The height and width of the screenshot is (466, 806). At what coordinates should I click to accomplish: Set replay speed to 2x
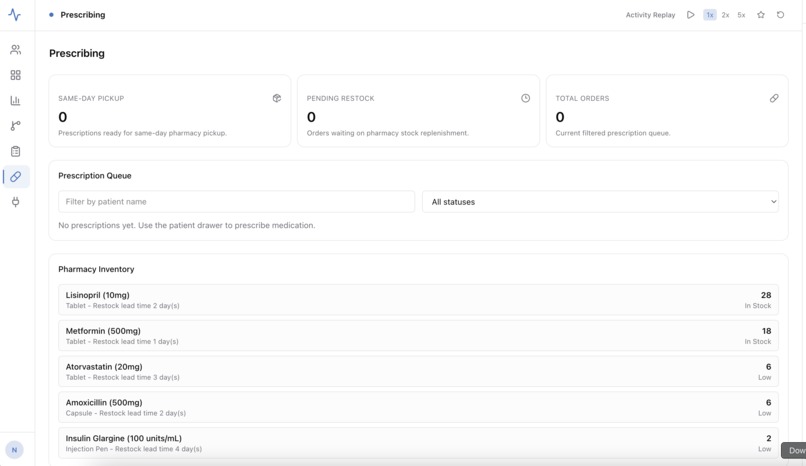(725, 15)
